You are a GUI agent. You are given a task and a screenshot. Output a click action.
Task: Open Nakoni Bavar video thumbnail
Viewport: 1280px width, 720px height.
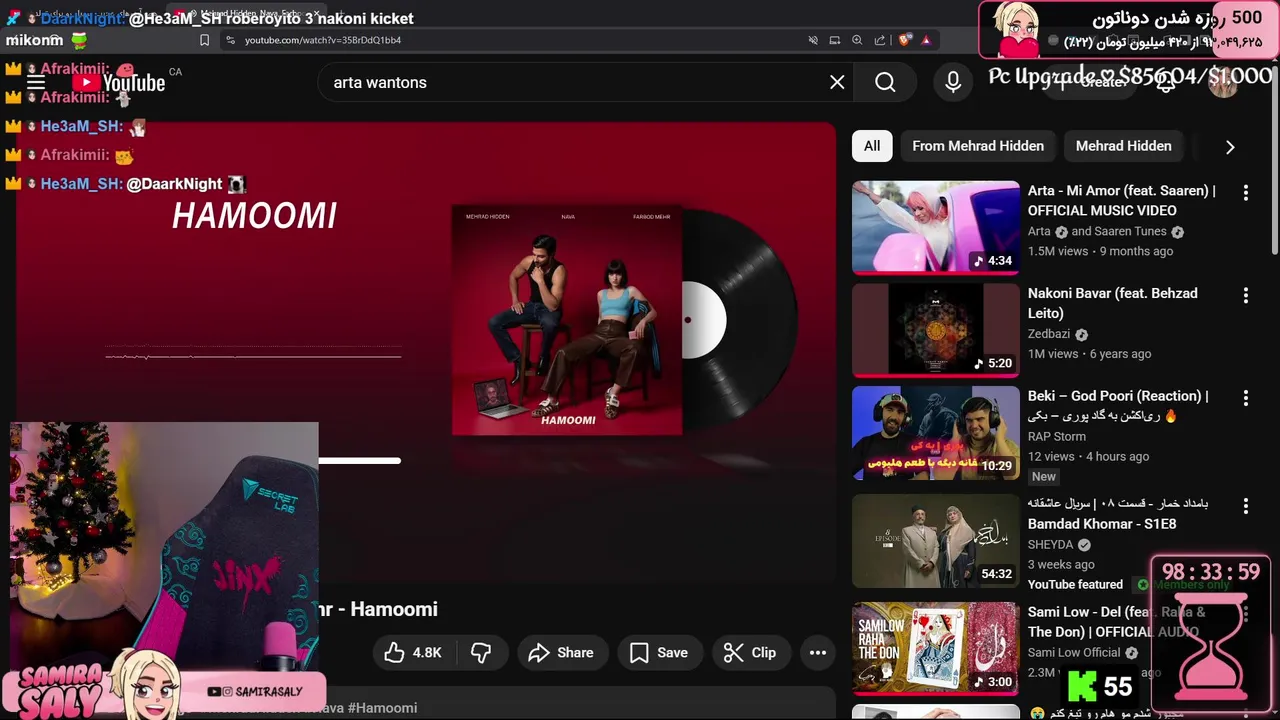tap(936, 330)
